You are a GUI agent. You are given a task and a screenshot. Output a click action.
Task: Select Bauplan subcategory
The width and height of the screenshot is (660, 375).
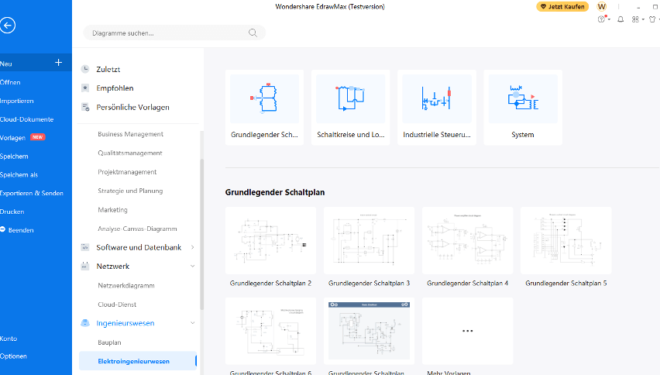[109, 342]
